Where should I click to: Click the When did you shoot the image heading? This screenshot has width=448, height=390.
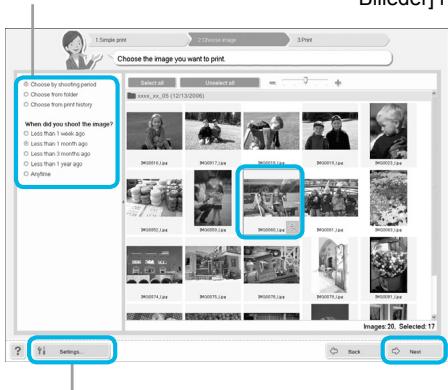[x=69, y=124]
